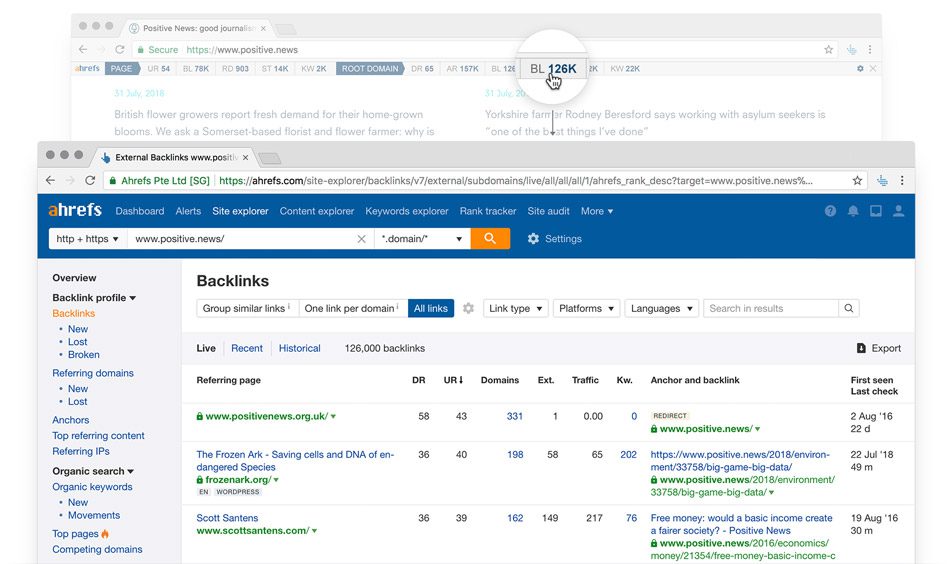Open the Languages filter dropdown
The image size is (952, 564).
[x=661, y=308]
